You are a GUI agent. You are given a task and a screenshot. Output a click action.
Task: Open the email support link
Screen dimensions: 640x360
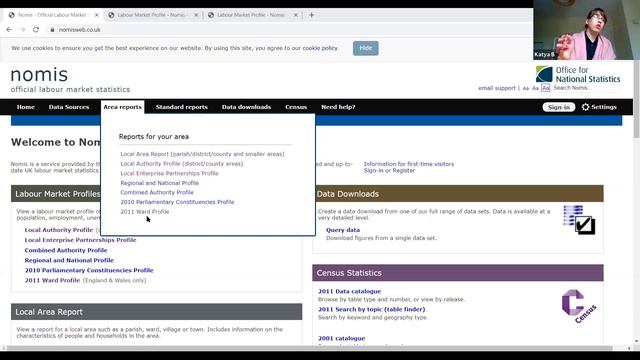tap(497, 88)
